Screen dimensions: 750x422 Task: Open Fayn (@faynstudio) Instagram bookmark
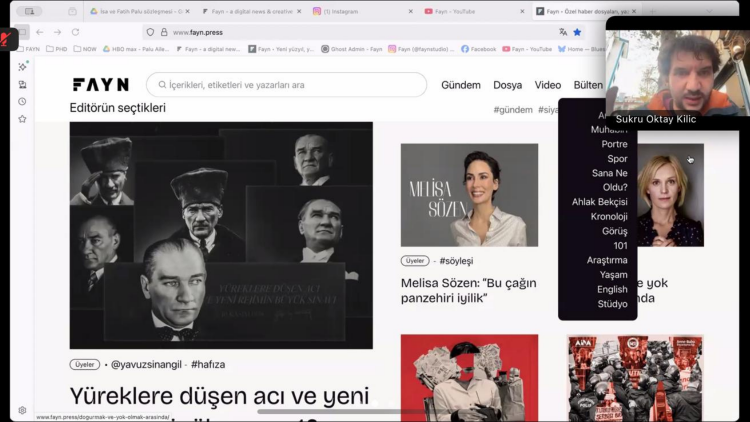[x=421, y=49]
